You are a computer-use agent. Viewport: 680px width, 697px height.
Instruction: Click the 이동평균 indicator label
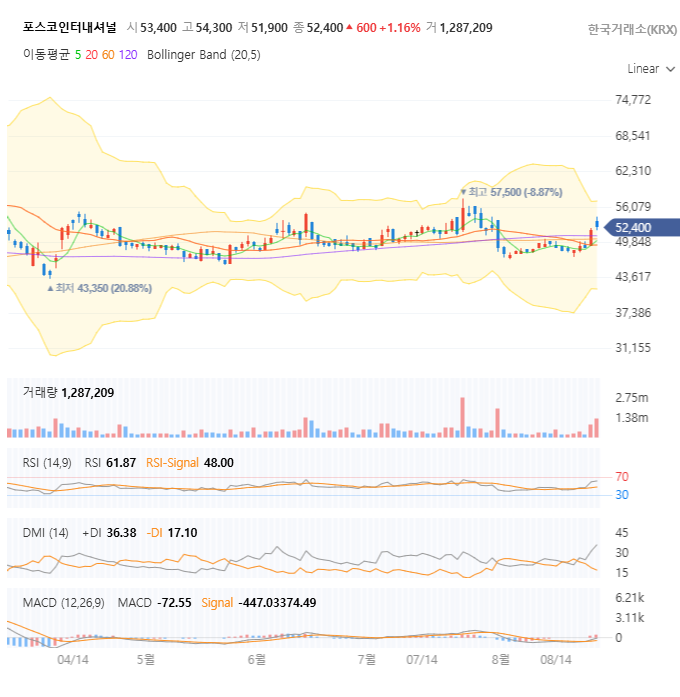click(x=46, y=55)
